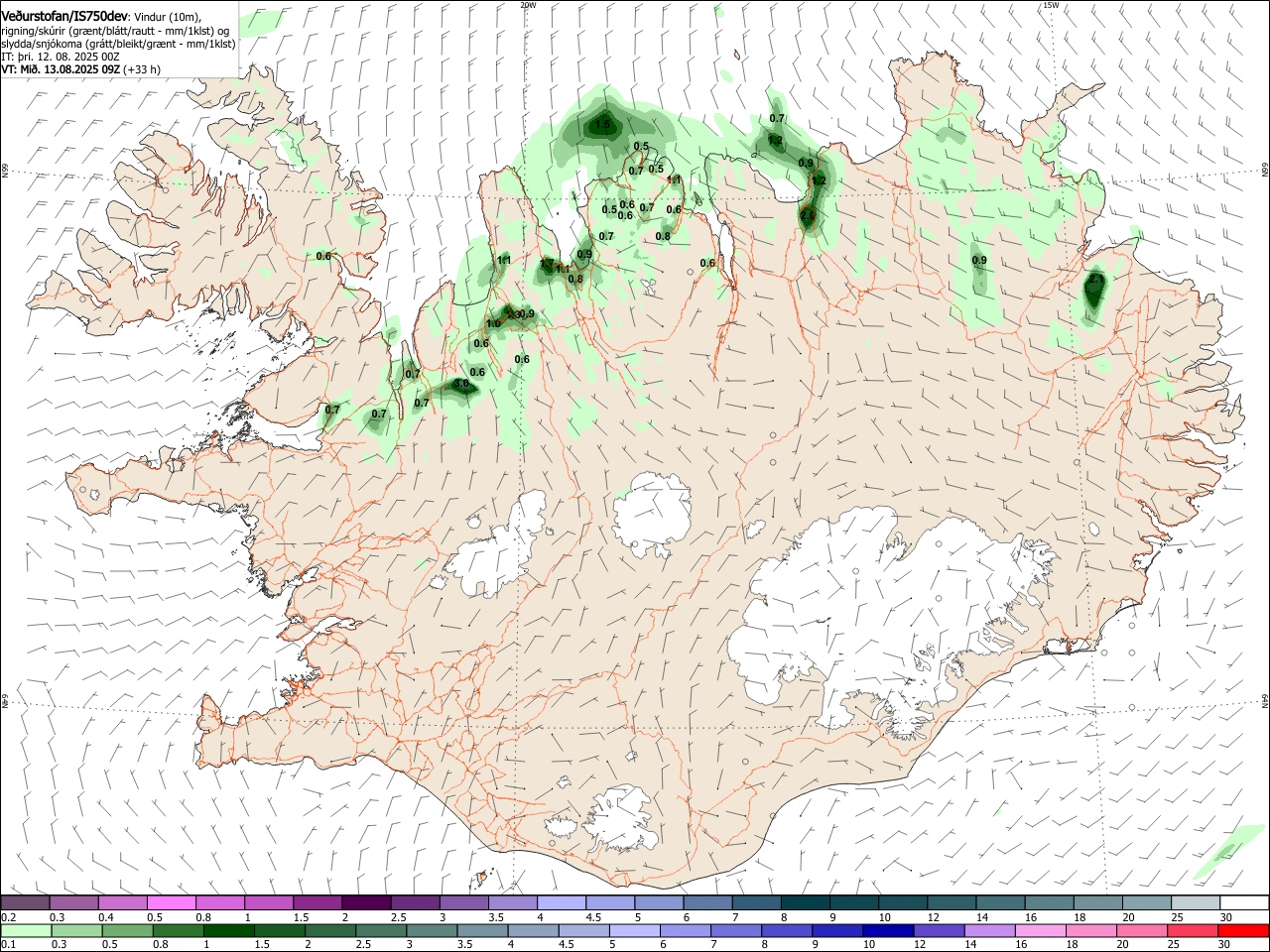Select the grayish-purple swatch between 0.2 and 0.3
Screen dimensions: 1270x952
(x=25, y=902)
